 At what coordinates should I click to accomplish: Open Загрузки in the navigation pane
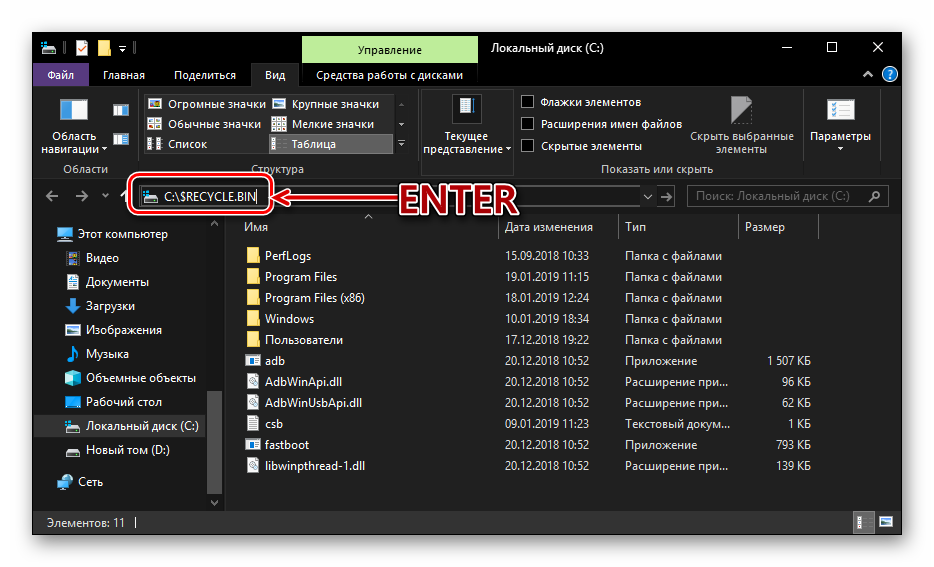[100, 306]
